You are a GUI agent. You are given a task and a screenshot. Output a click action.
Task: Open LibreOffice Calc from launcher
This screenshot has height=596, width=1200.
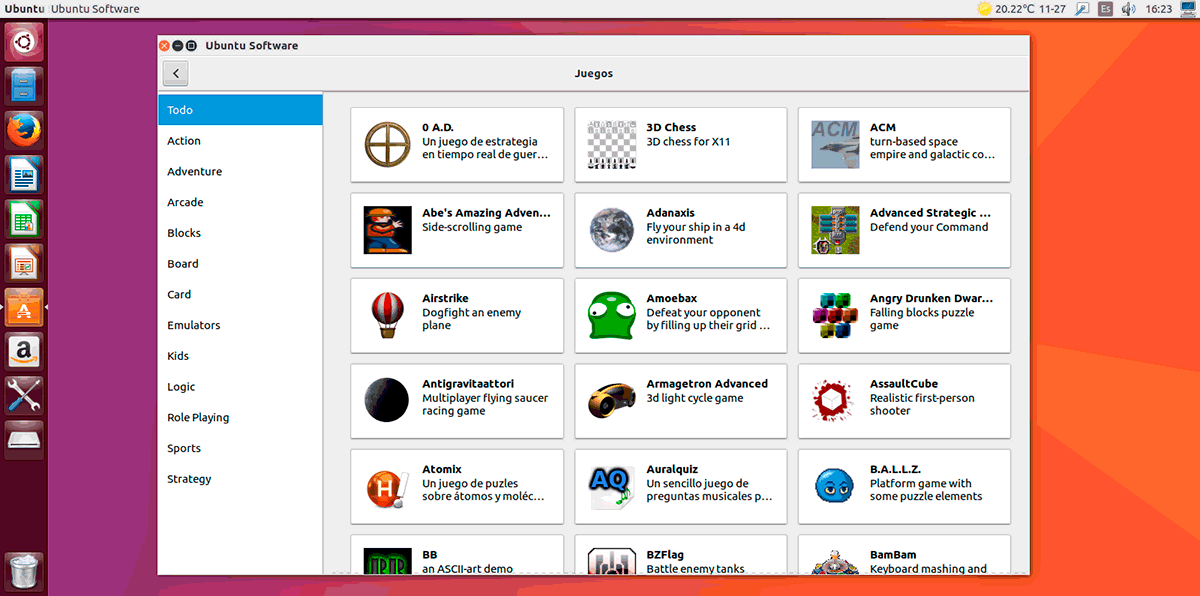click(x=24, y=219)
